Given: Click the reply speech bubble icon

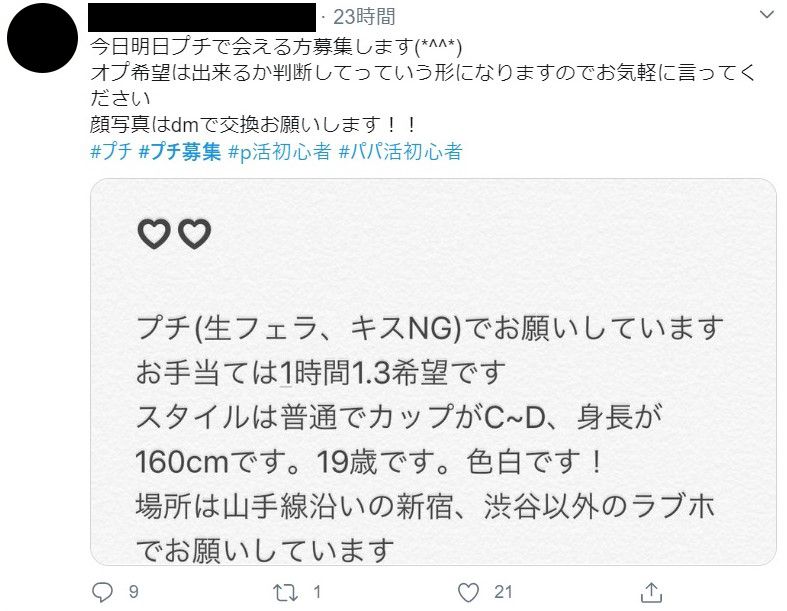Looking at the screenshot, I should (x=102, y=592).
